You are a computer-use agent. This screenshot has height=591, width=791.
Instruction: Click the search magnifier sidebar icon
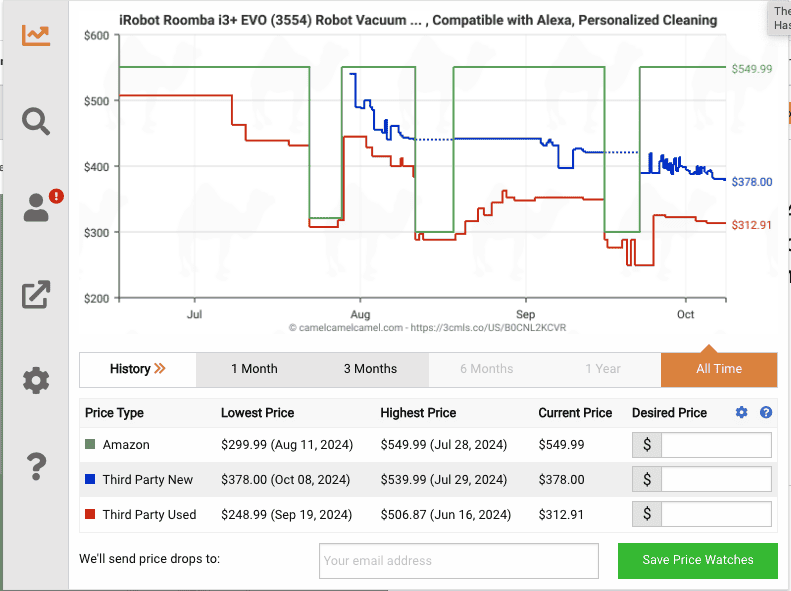click(36, 122)
